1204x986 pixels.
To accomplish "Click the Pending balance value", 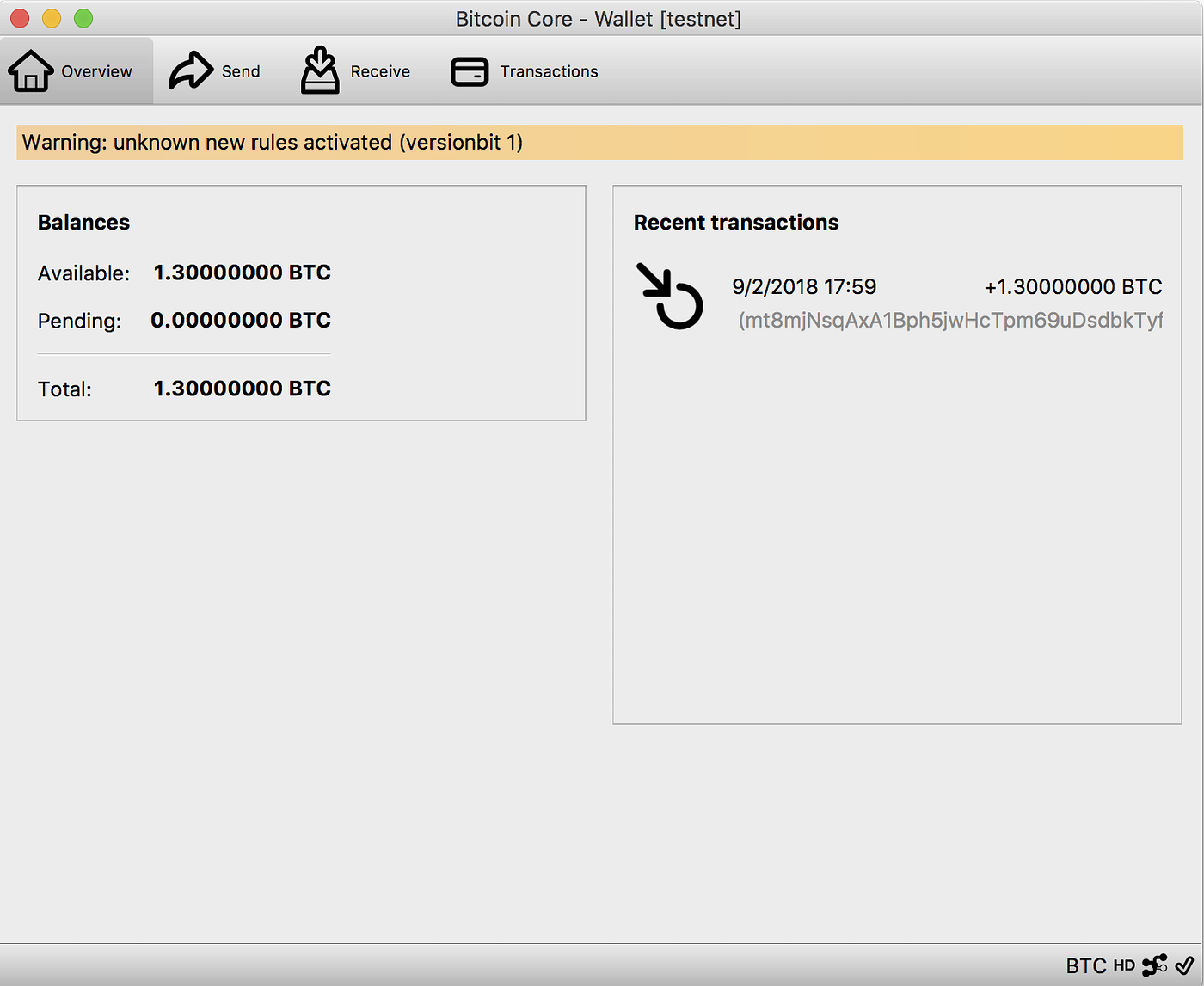I will pyautogui.click(x=242, y=320).
